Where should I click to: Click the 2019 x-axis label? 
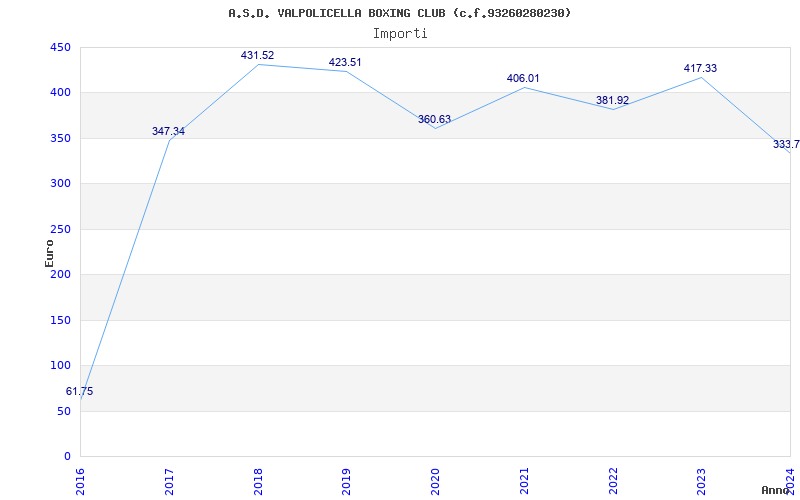(x=346, y=482)
